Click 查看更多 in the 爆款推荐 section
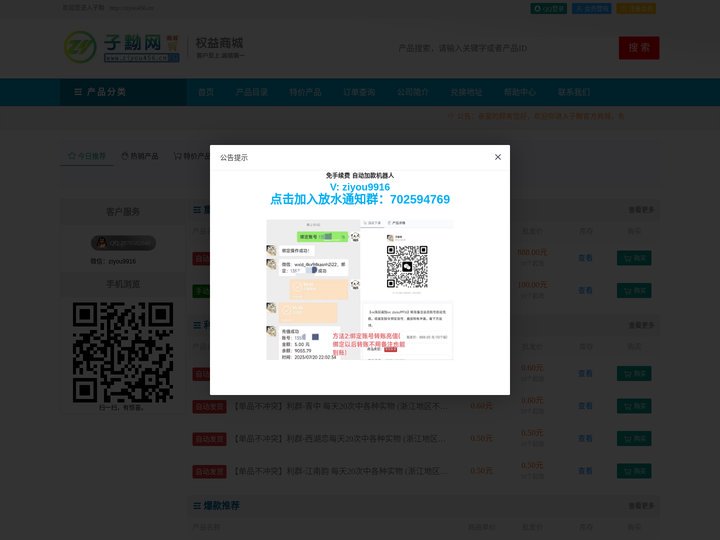 coord(641,506)
